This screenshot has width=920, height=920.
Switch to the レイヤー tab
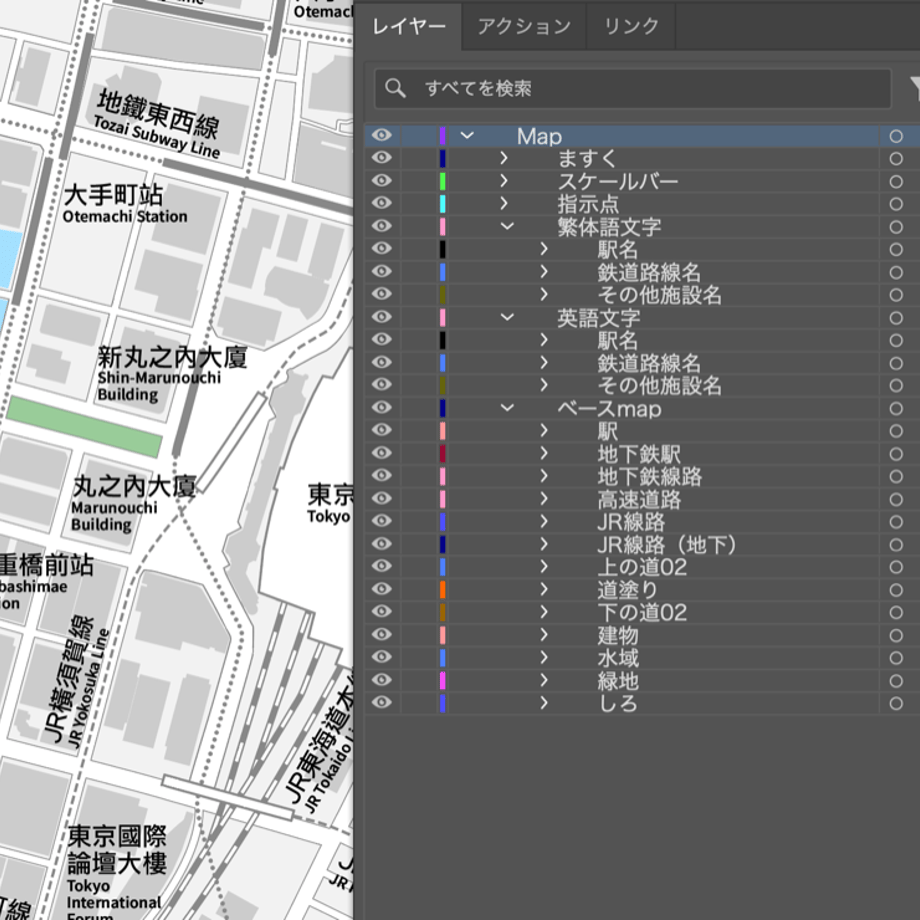point(409,26)
